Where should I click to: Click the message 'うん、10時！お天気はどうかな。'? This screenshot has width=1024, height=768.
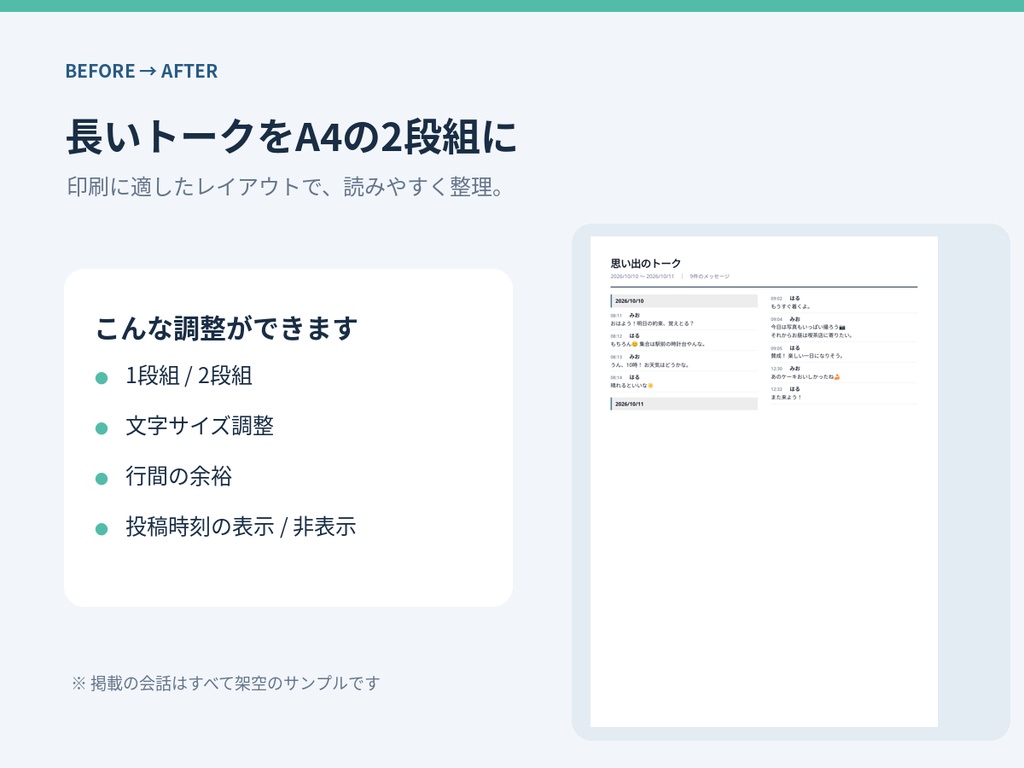650,365
